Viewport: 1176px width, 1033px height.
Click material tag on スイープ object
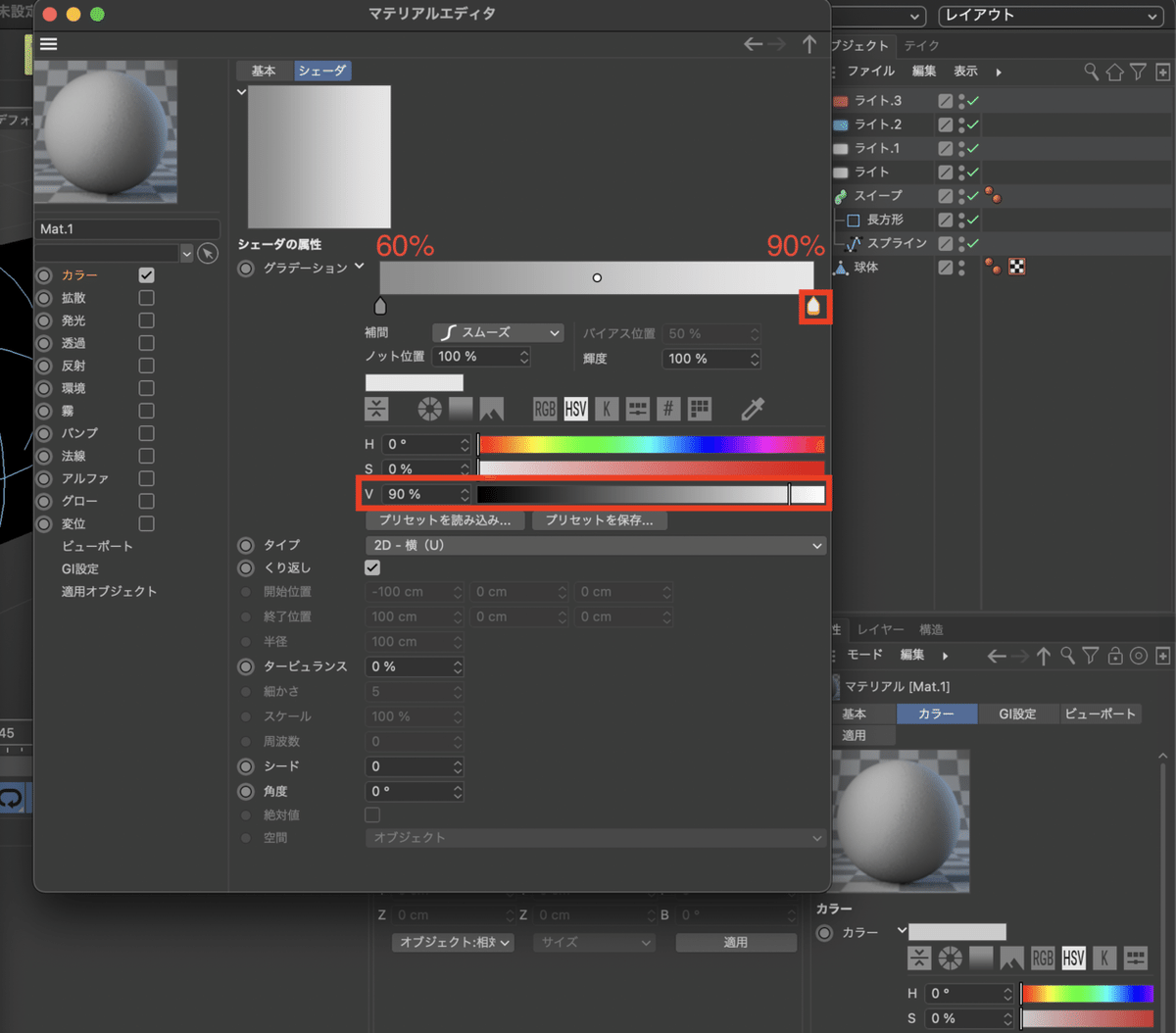tap(993, 195)
